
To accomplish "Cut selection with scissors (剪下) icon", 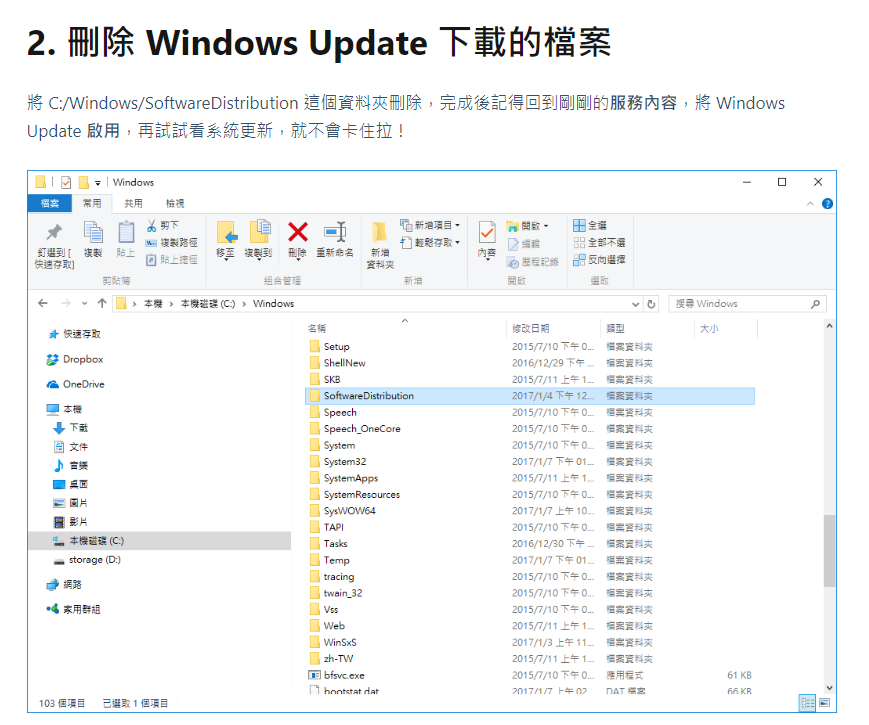I will (162, 226).
